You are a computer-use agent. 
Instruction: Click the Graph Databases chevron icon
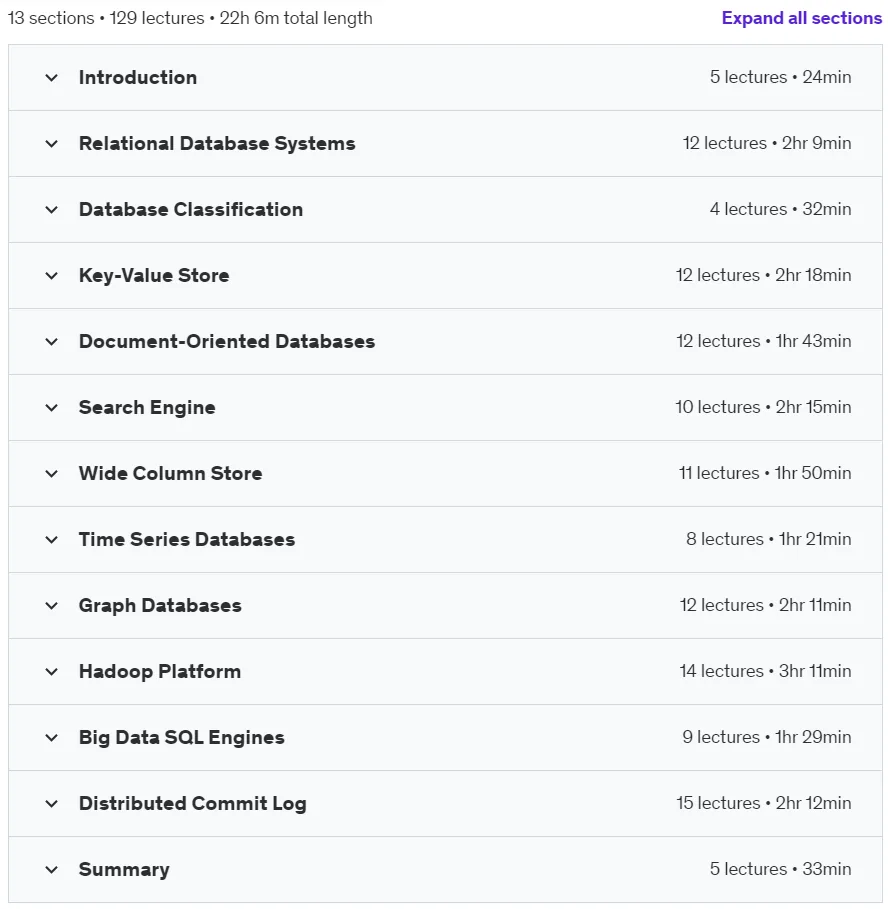[52, 606]
